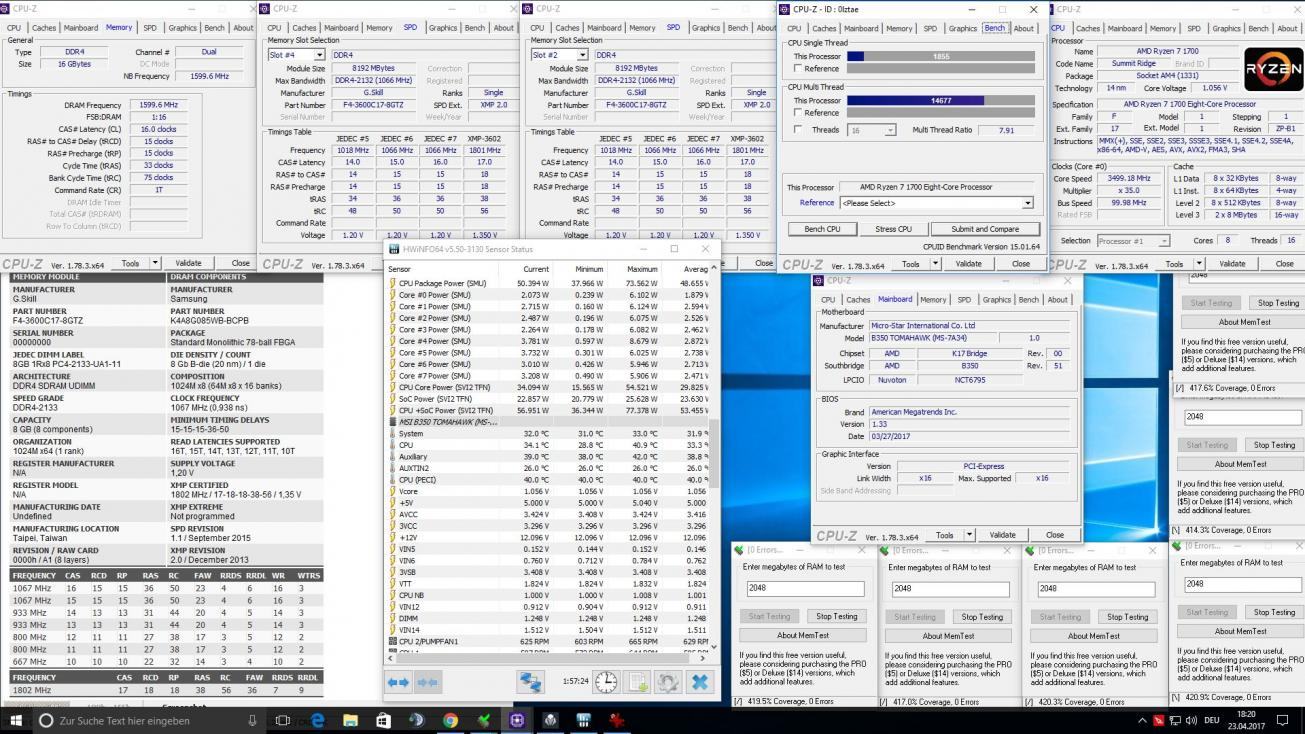Click HWiNFO vertical scrollbar
The width and height of the screenshot is (1305, 734).
713,458
